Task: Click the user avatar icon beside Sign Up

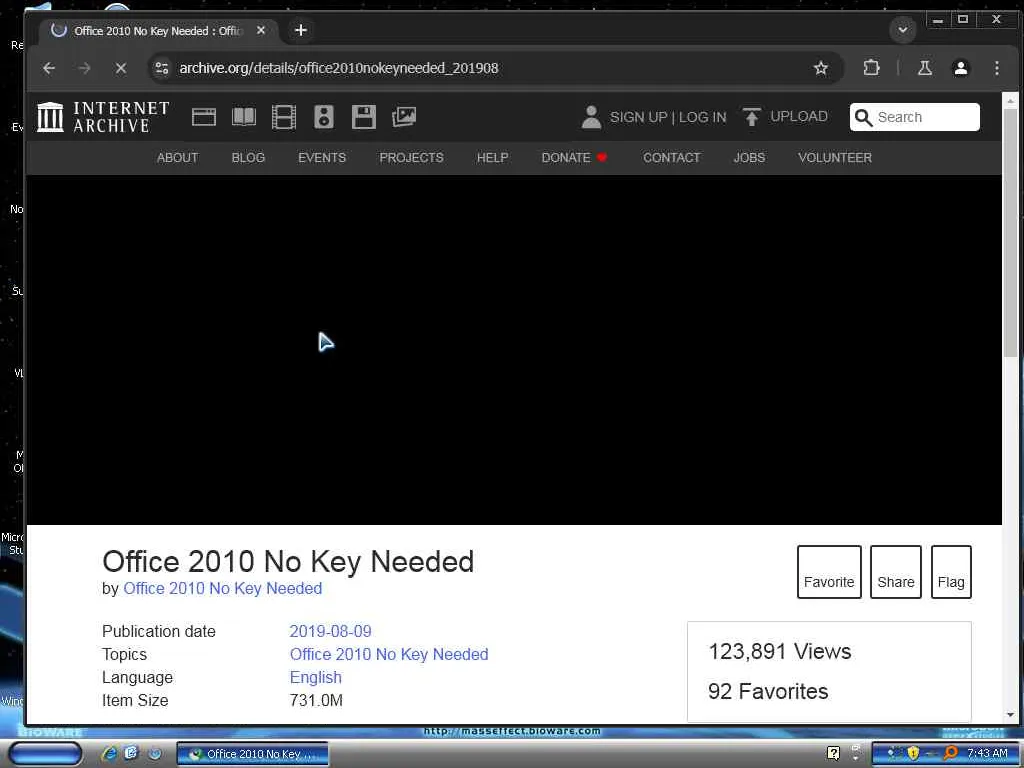Action: tap(591, 118)
